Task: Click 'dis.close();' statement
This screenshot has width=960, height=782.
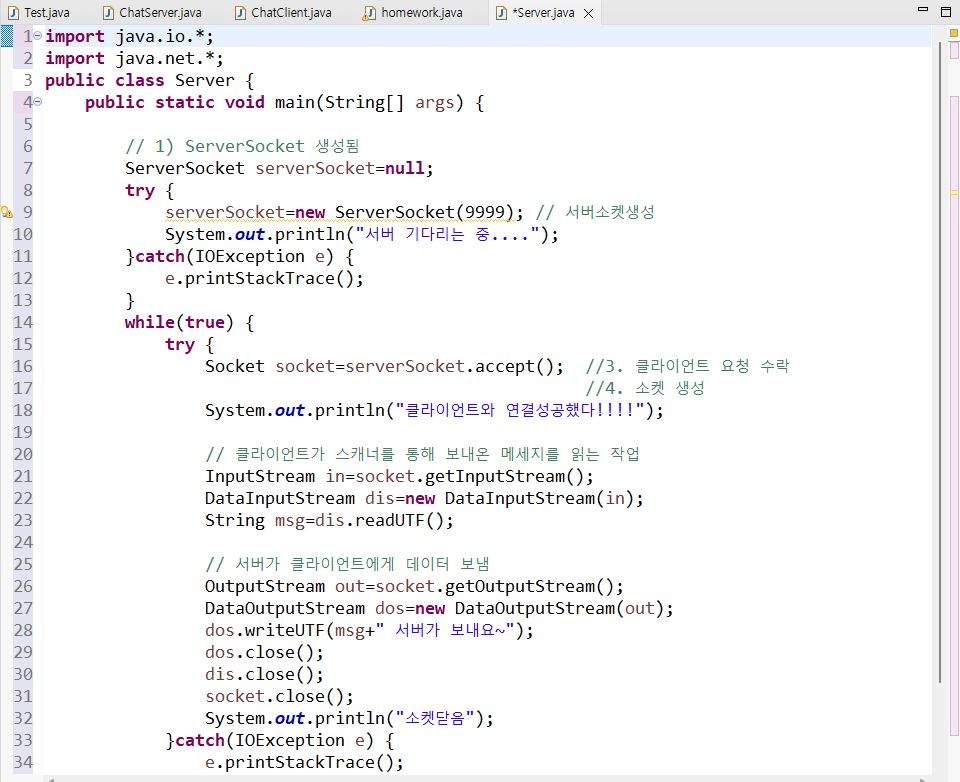Action: [264, 674]
